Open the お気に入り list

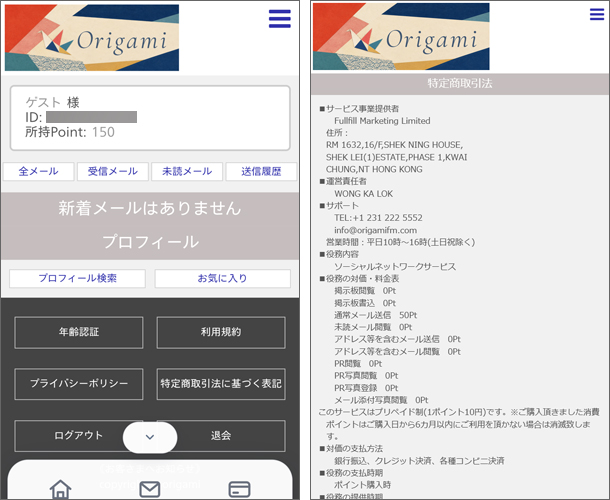[x=223, y=278]
